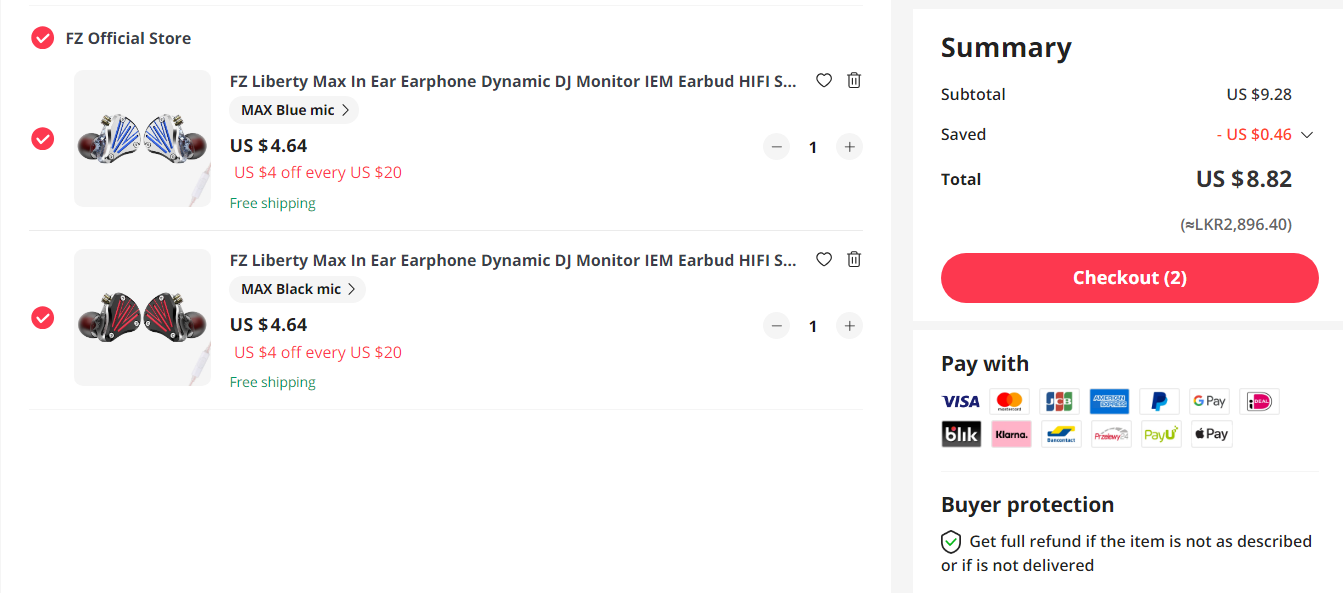Select the Mastercard payment icon
Viewport: 1343px width, 593px height.
point(1010,402)
